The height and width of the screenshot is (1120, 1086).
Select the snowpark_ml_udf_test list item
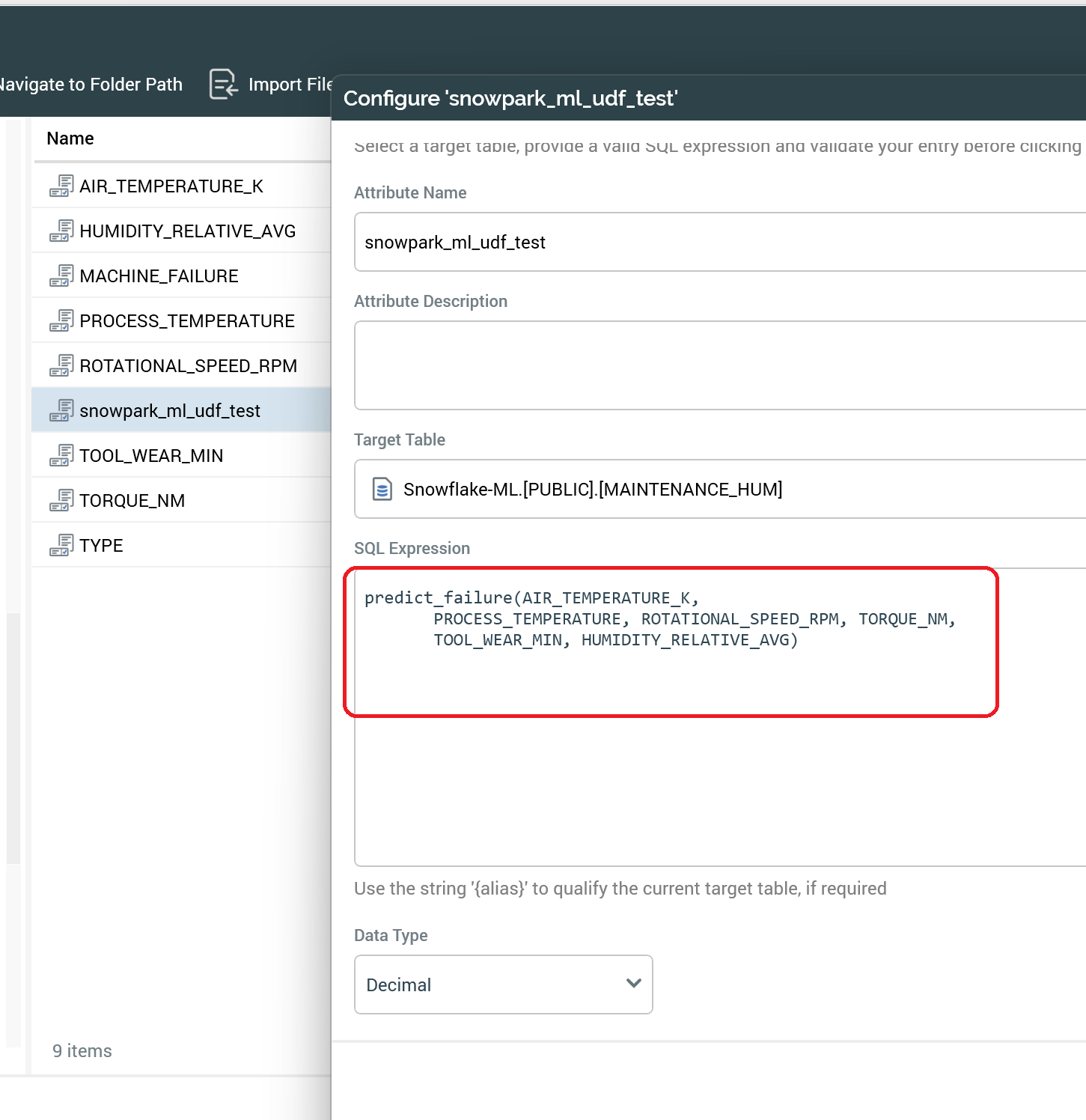tap(170, 410)
